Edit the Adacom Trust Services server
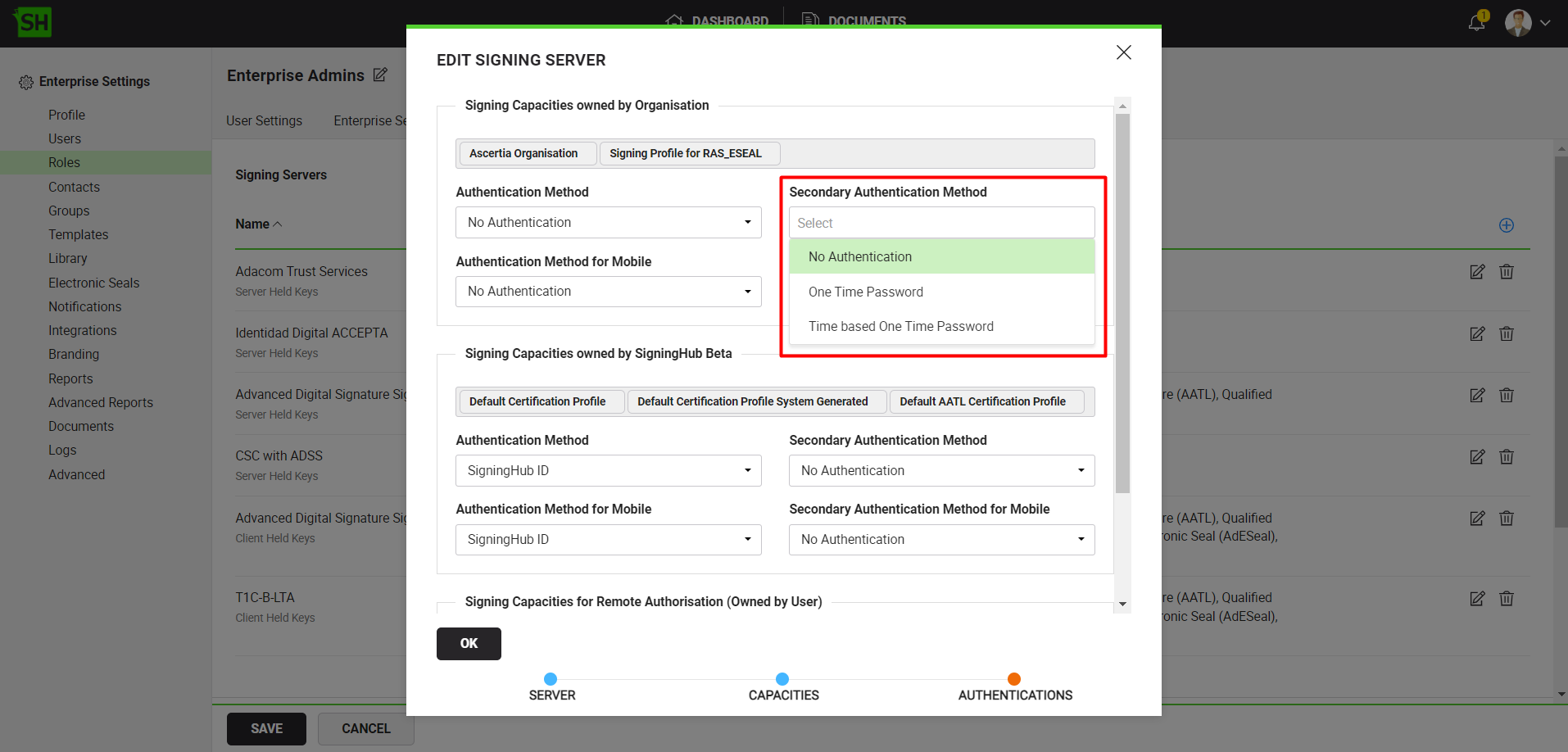 (1476, 272)
